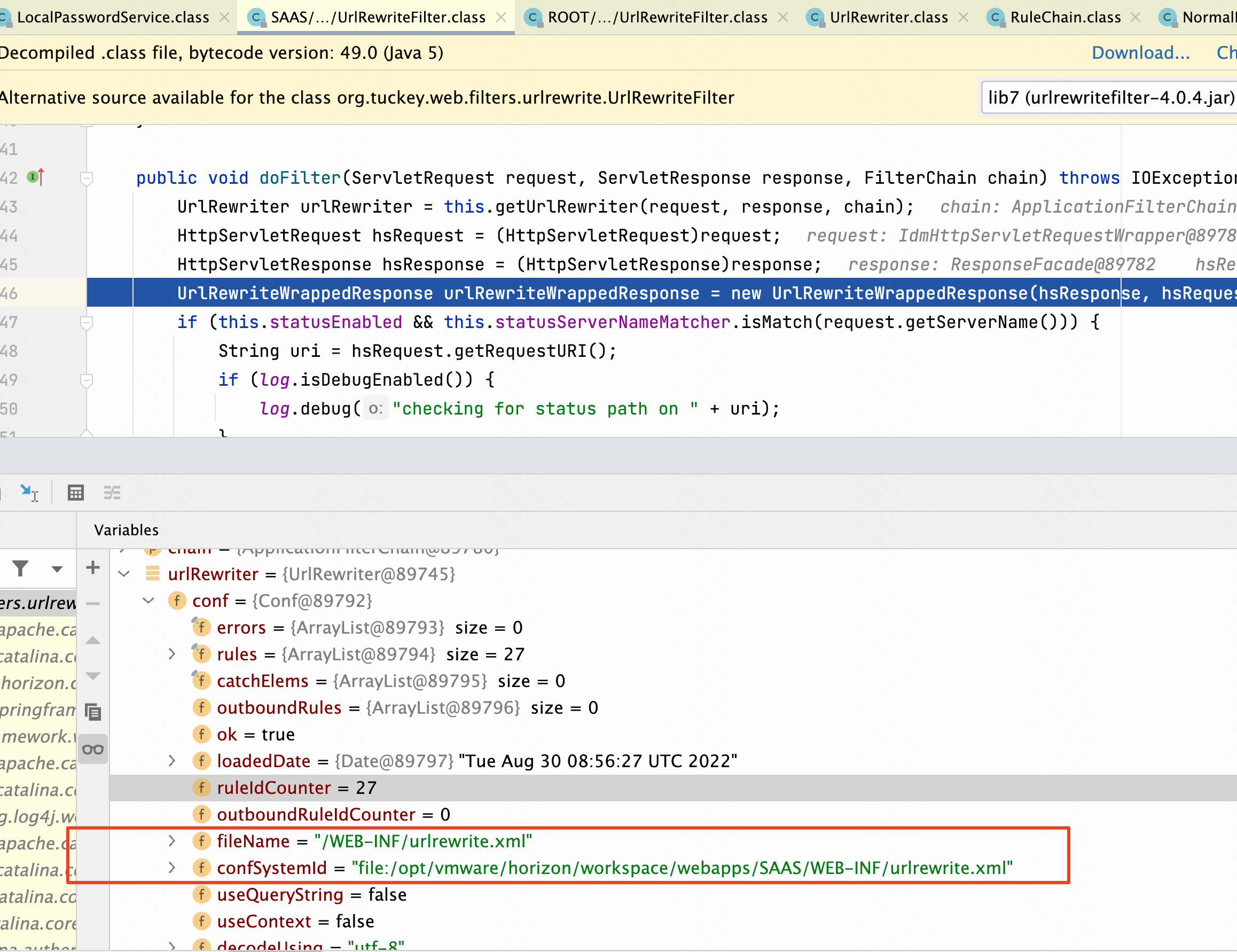Click the field icon beside loadedDate
Image resolution: width=1237 pixels, height=952 pixels.
coord(201,760)
